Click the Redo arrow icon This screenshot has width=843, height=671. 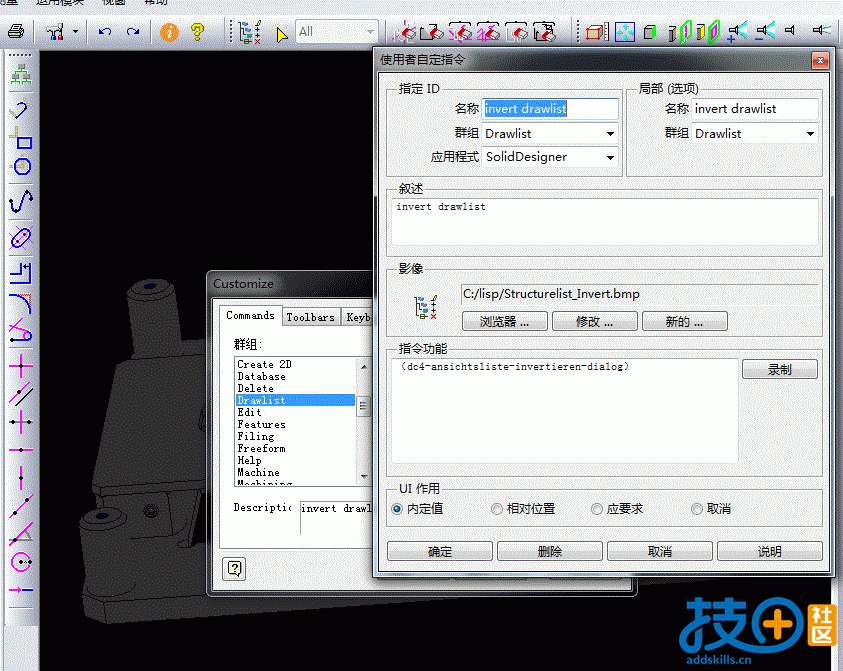point(133,32)
